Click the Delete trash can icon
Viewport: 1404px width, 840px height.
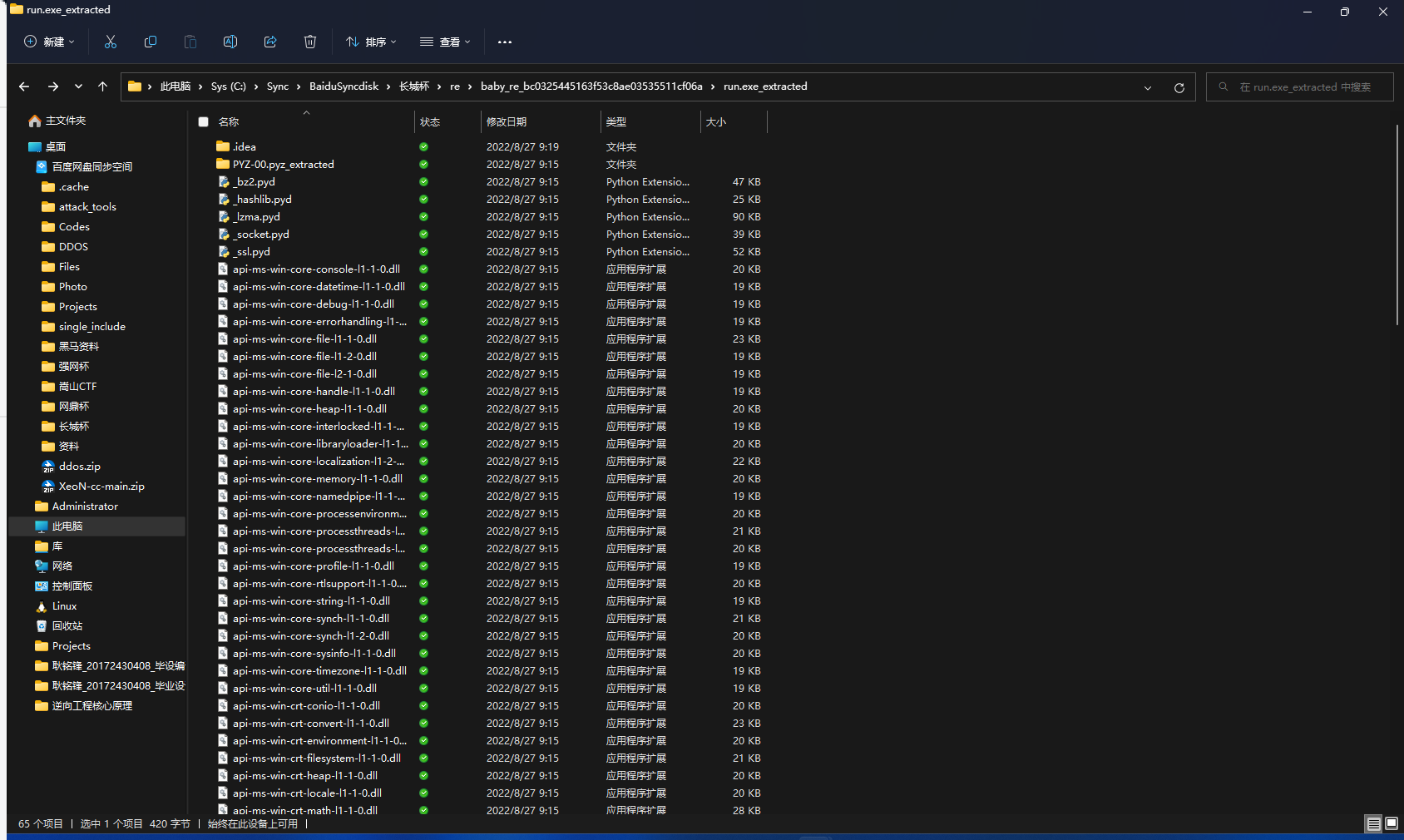[310, 42]
